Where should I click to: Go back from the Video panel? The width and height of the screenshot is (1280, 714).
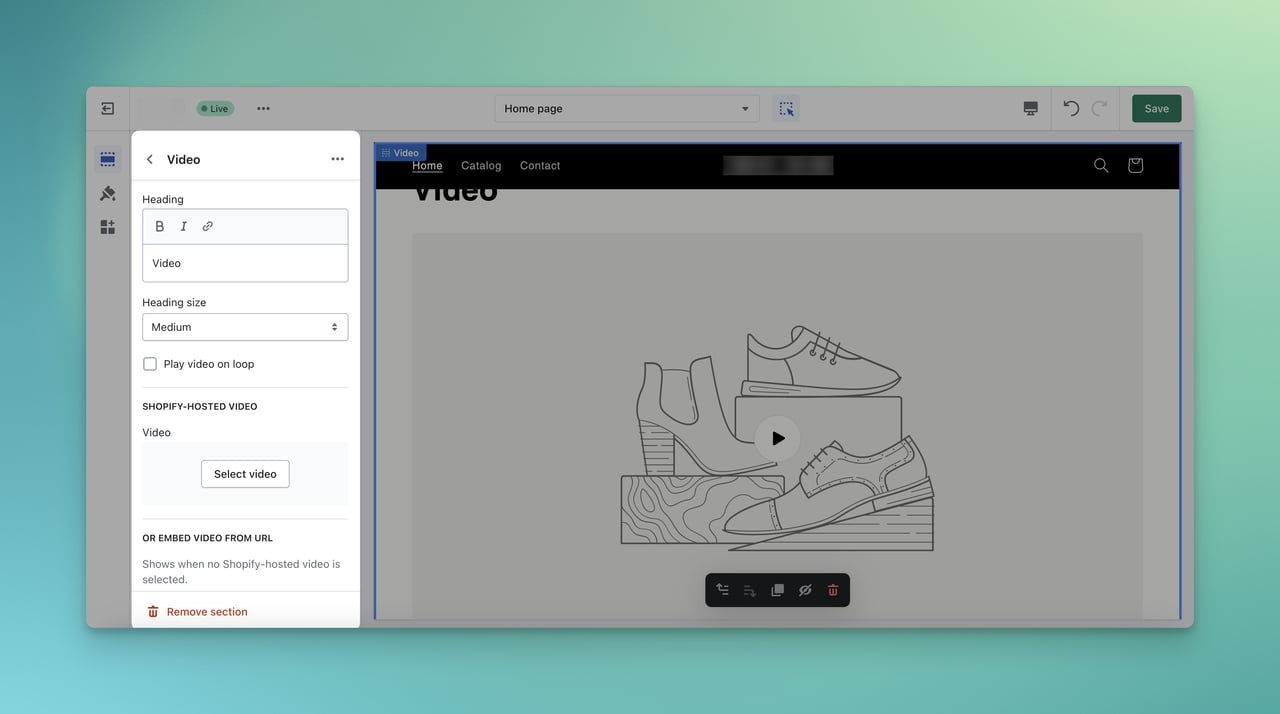[x=150, y=159]
